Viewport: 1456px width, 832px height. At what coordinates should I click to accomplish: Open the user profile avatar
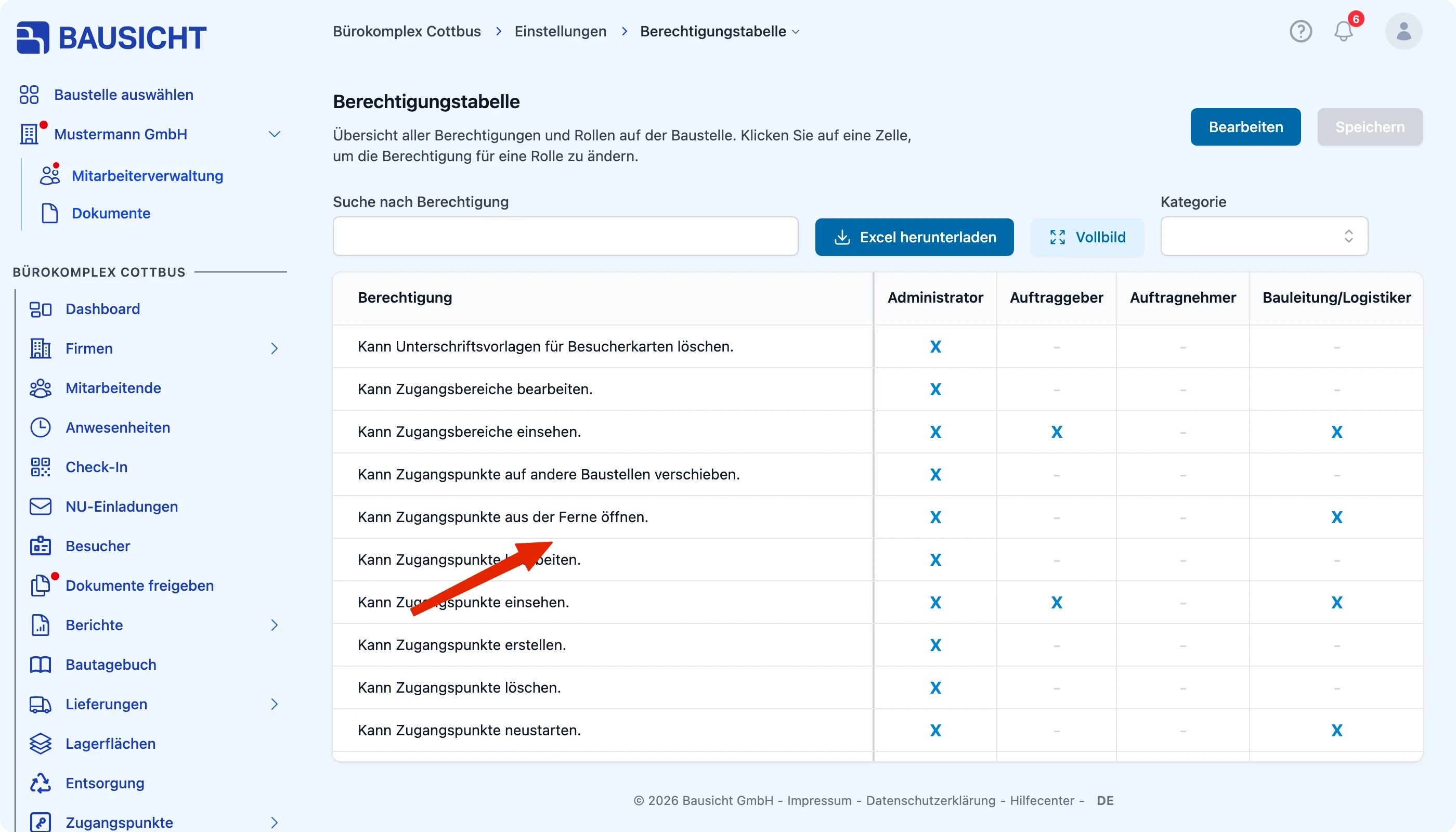1403,31
